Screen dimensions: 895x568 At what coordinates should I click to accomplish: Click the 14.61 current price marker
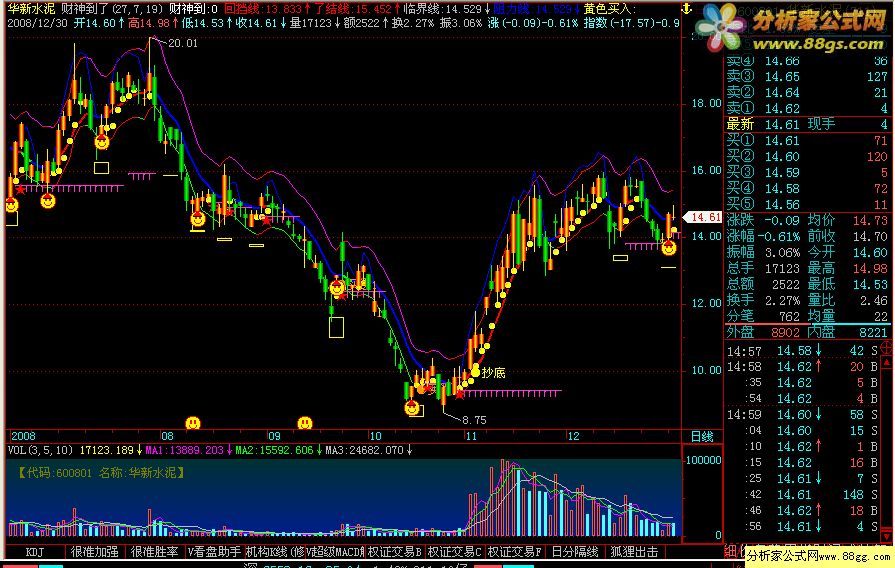pos(703,217)
